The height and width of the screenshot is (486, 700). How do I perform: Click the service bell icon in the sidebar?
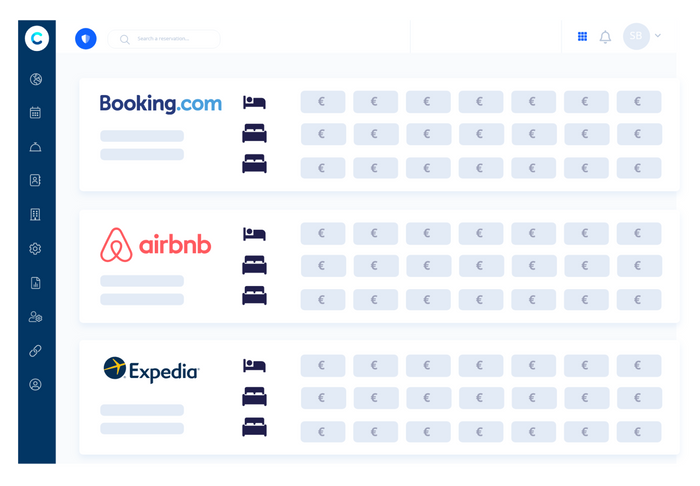[x=36, y=147]
